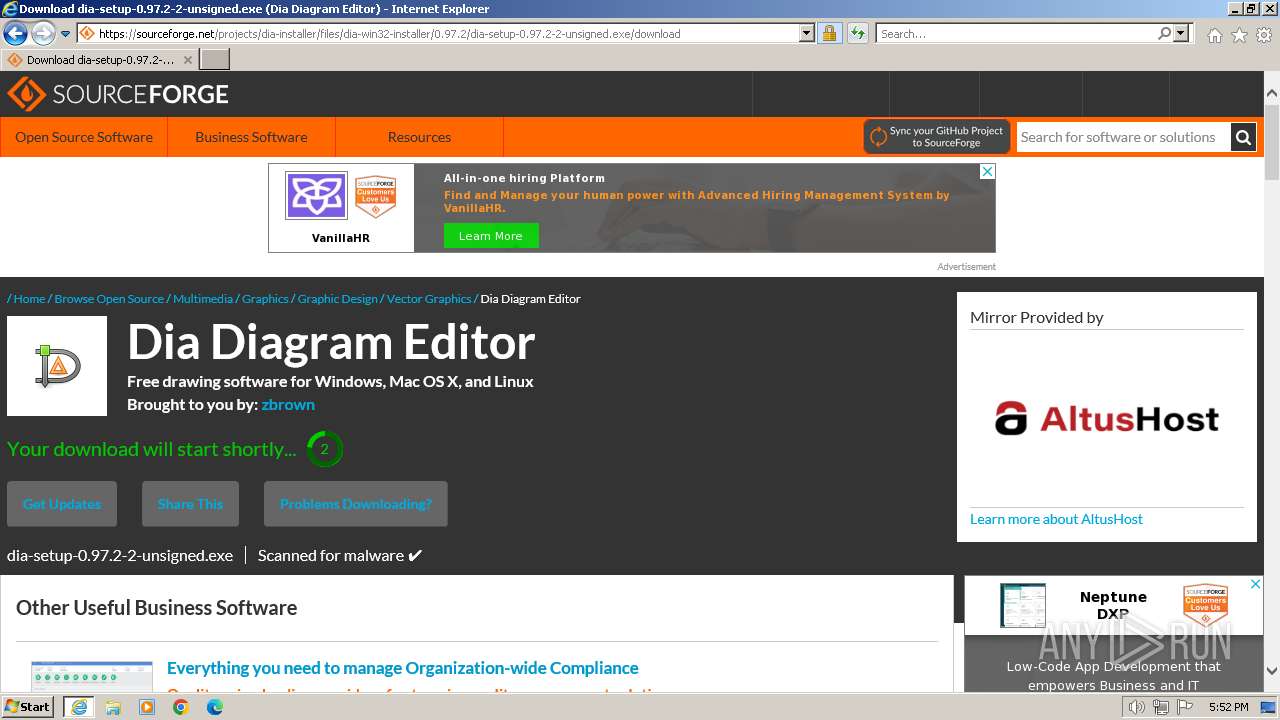Open Microsoft Edge from the taskbar
This screenshot has width=1280, height=720.
pyautogui.click(x=214, y=707)
